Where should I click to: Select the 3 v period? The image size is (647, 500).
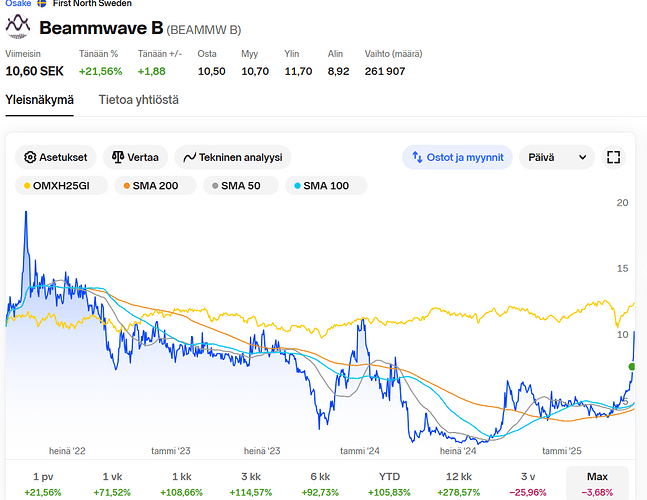[x=528, y=484]
